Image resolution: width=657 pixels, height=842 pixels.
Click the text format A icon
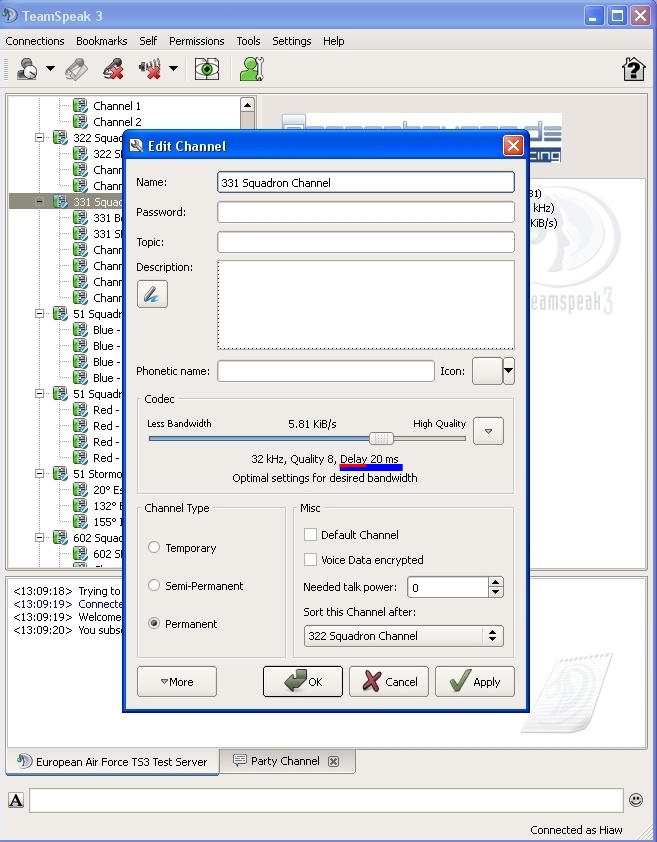(16, 800)
